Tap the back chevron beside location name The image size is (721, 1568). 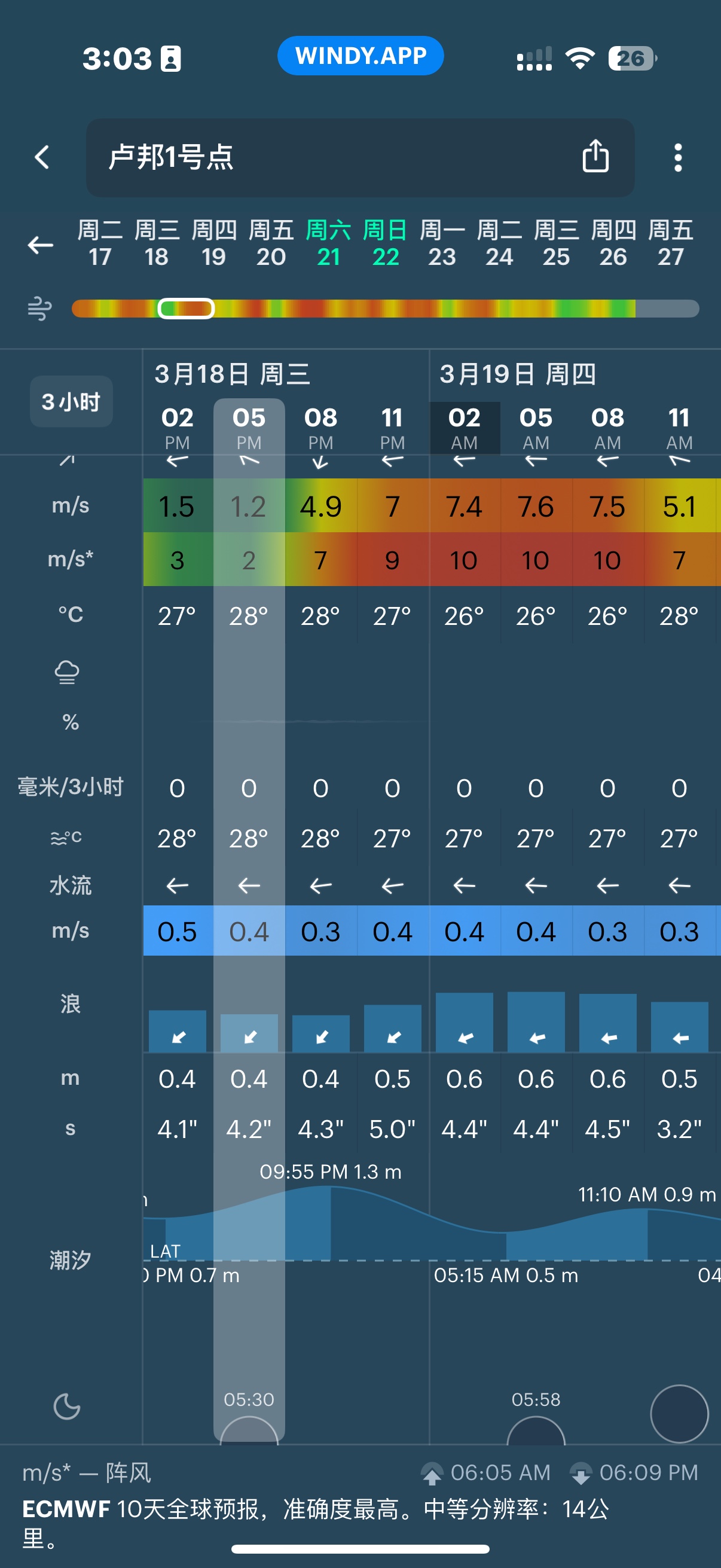41,158
